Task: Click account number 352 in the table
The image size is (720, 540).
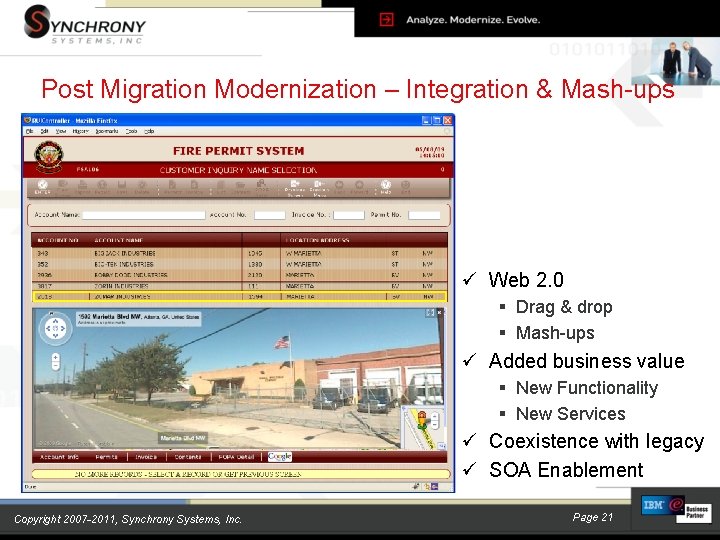Action: point(43,264)
